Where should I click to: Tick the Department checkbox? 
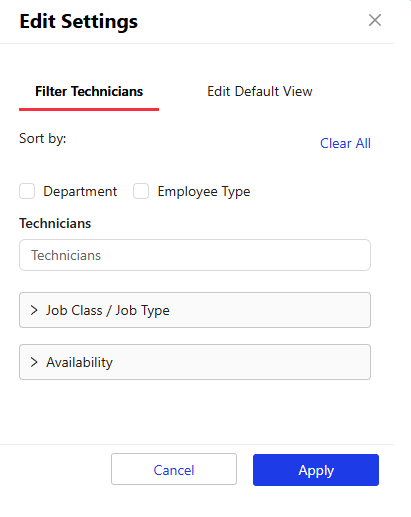[x=27, y=191]
